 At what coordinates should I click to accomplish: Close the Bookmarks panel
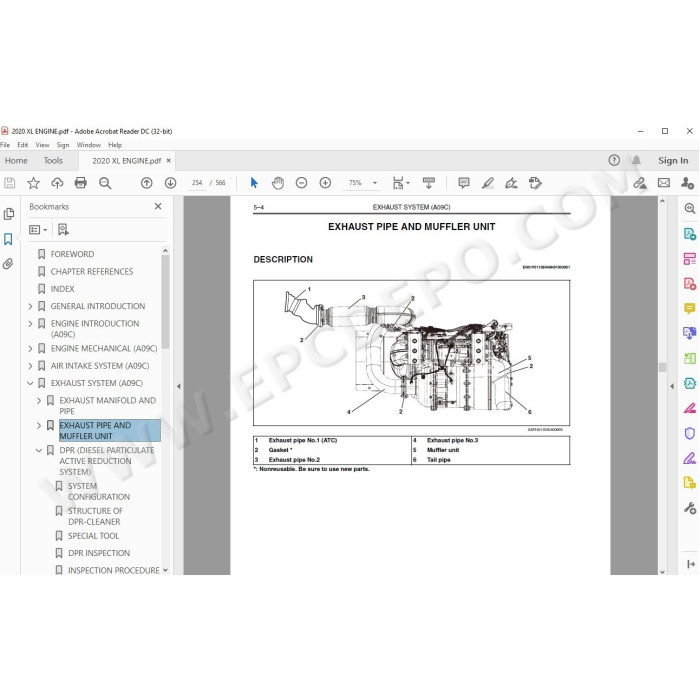(x=158, y=206)
